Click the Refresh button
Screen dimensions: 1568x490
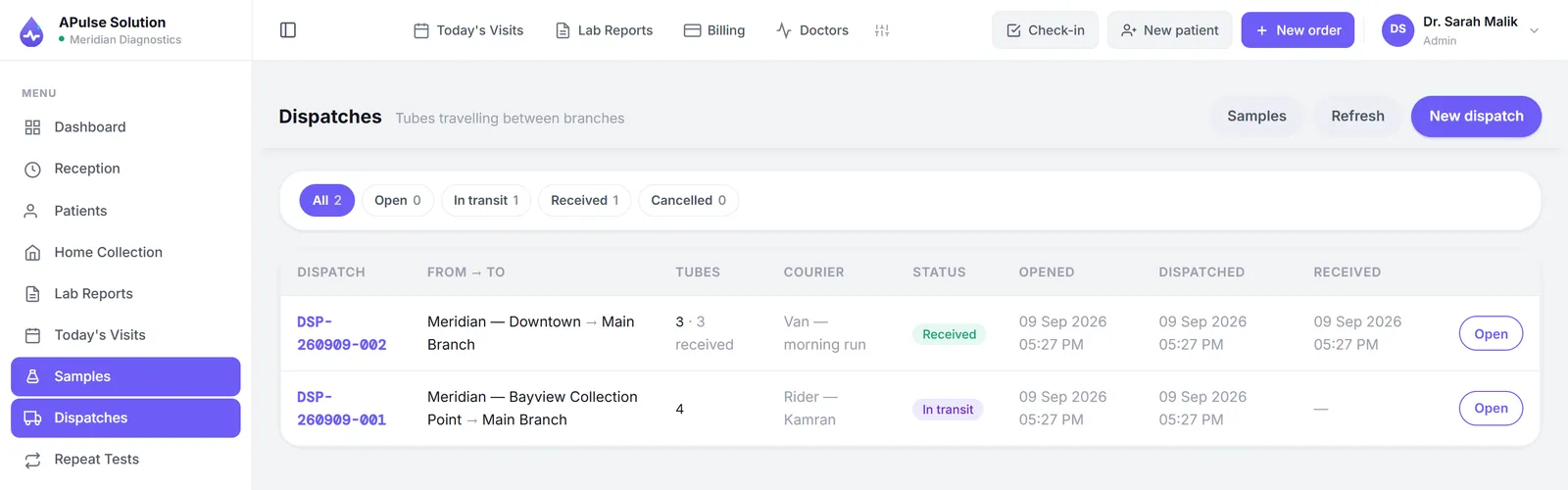tap(1357, 117)
